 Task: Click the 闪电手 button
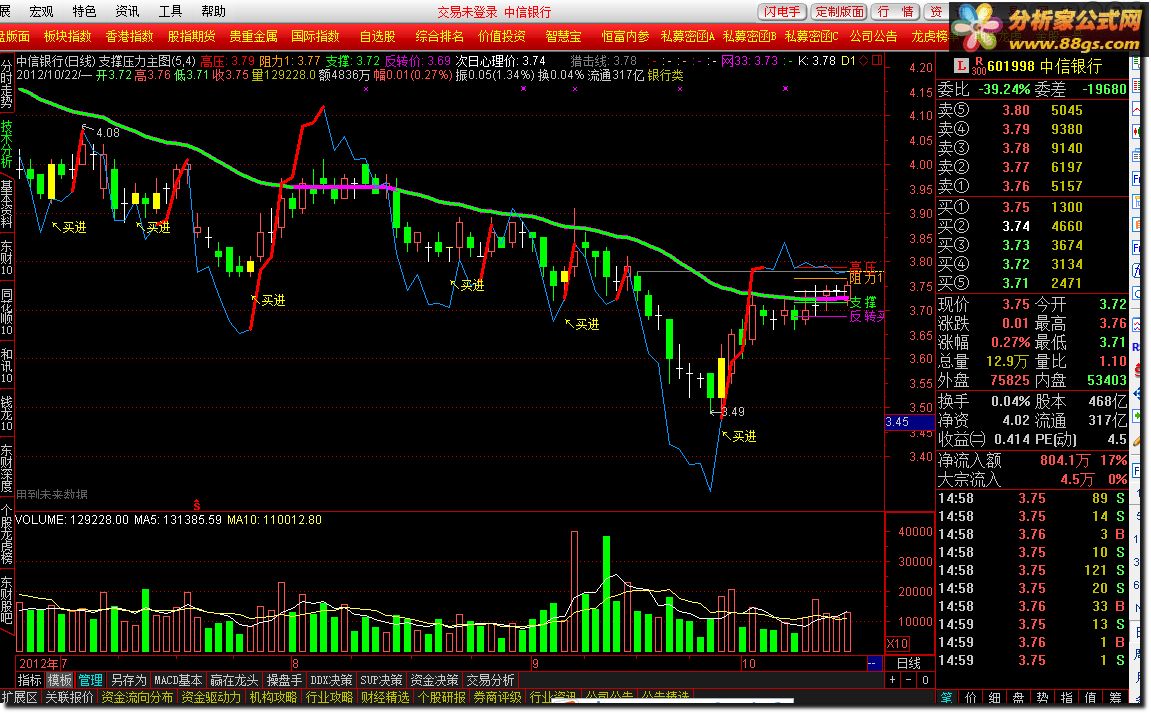point(782,12)
